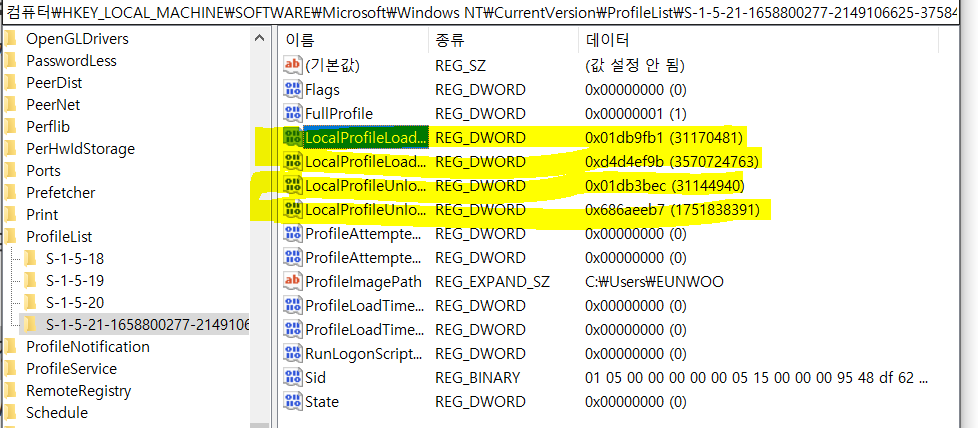The height and width of the screenshot is (428, 978).
Task: Click data 0x00000001 (1) of FullProfile
Action: pyautogui.click(x=636, y=114)
